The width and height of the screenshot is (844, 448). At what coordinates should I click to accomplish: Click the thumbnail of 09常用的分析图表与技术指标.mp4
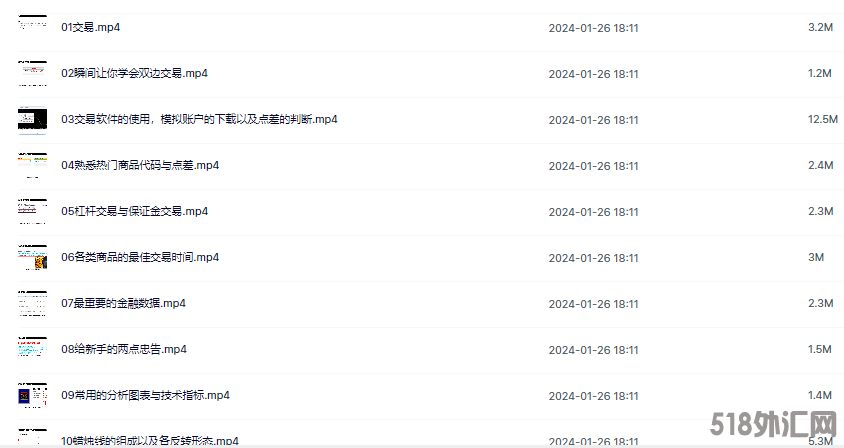tap(32, 396)
